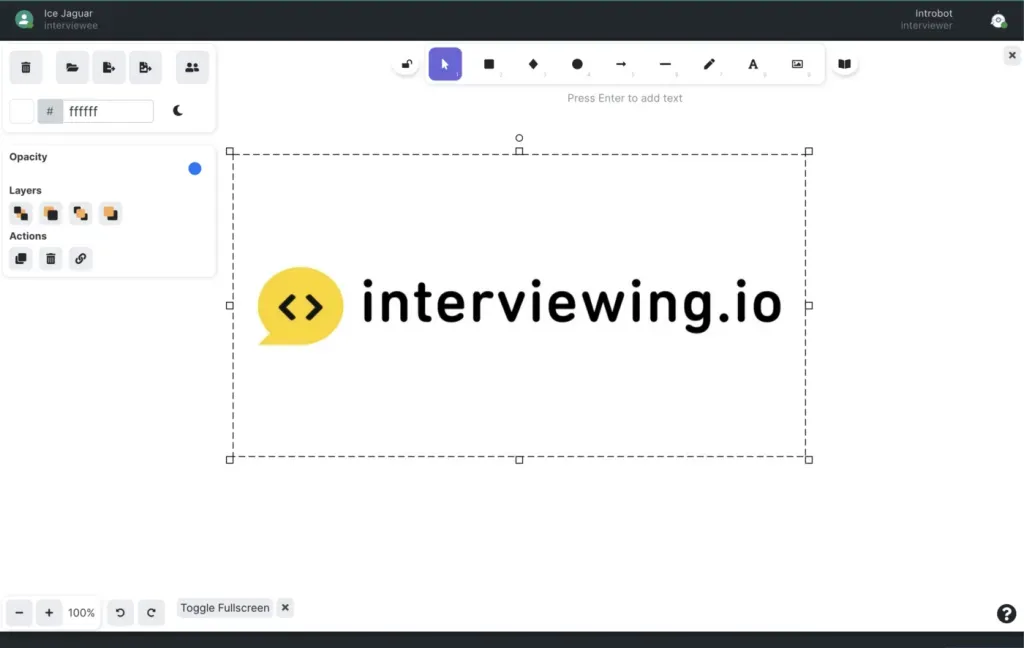Toggle dark mode moon icon
The height and width of the screenshot is (648, 1024).
pos(178,111)
